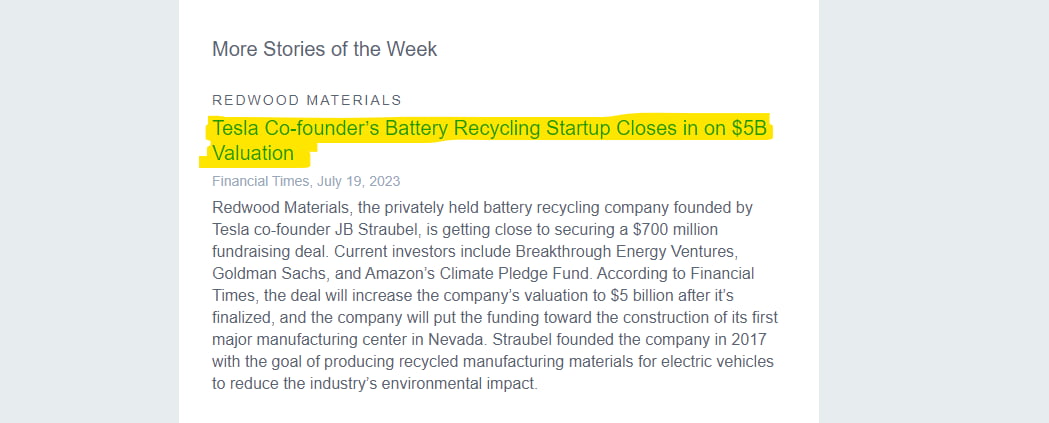Click the "$700 million" figure in the paragraph
1049x423 pixels.
click(x=675, y=230)
